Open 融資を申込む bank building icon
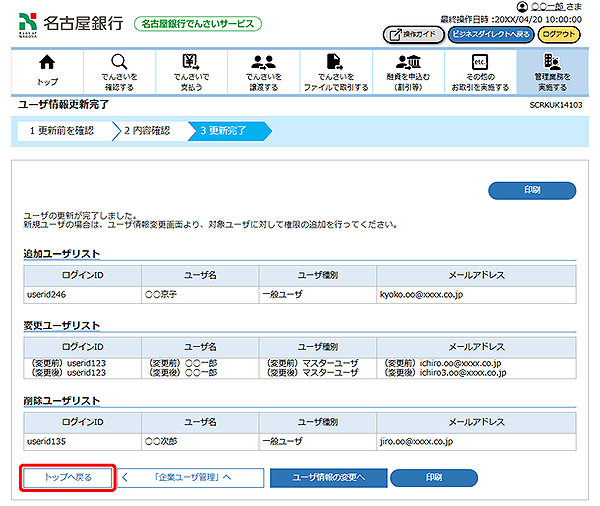Viewport: 600px width, 506px height. [408, 64]
